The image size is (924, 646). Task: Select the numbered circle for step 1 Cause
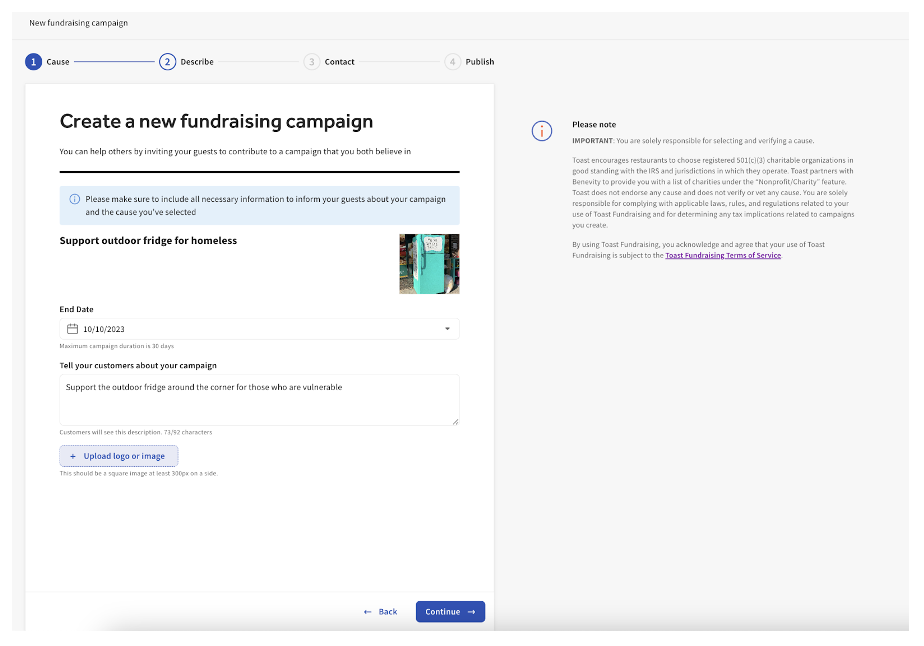(x=33, y=61)
